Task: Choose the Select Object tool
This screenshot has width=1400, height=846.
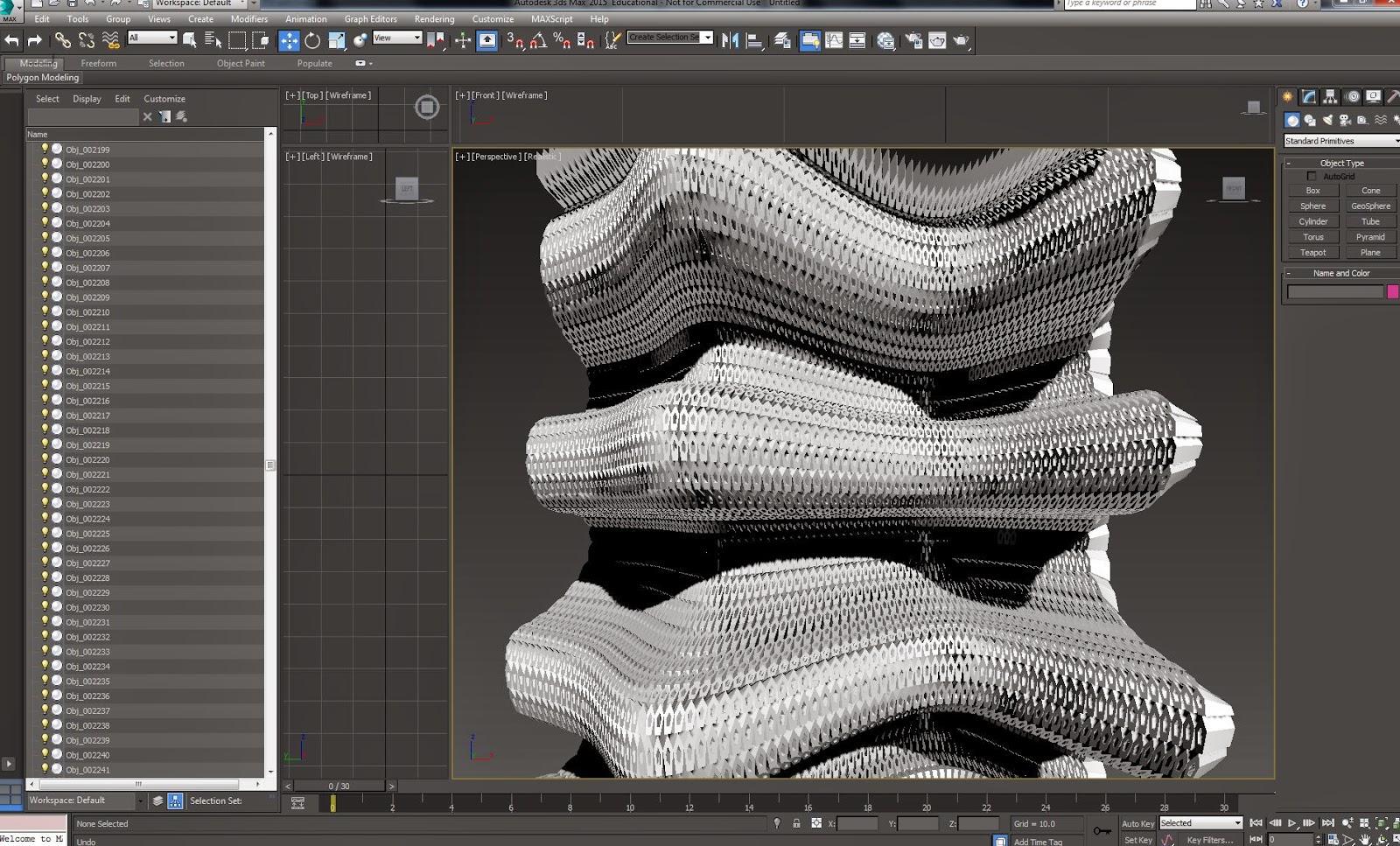Action: tap(189, 40)
